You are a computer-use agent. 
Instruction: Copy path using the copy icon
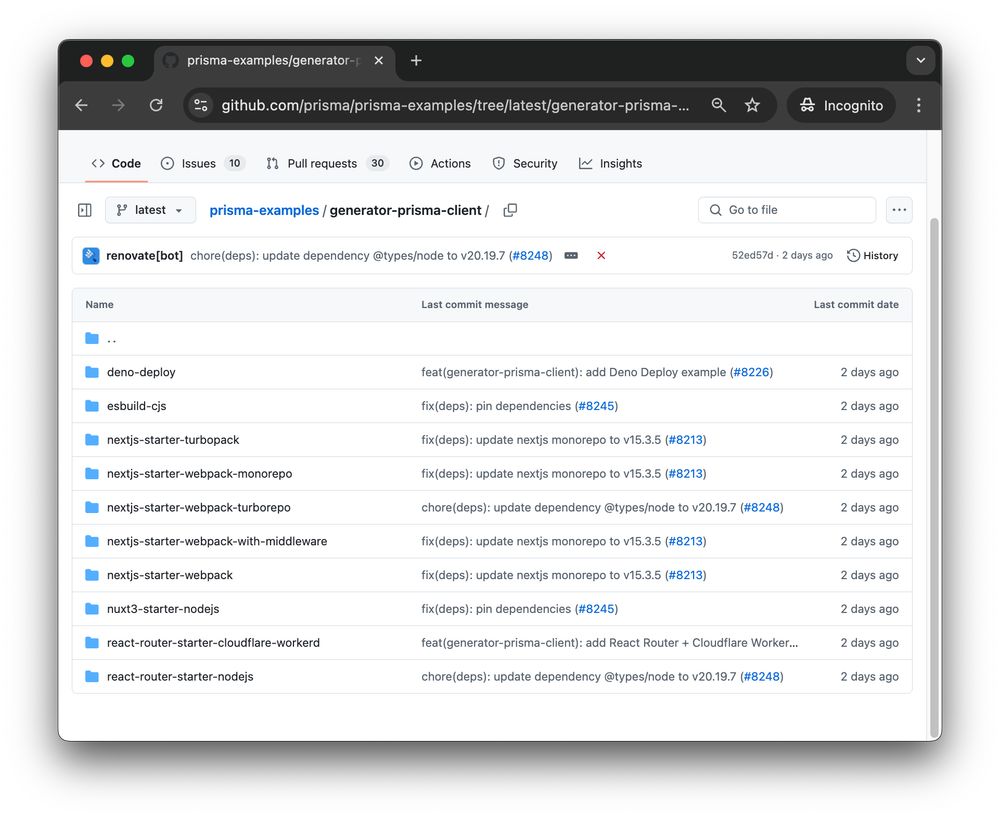[510, 210]
